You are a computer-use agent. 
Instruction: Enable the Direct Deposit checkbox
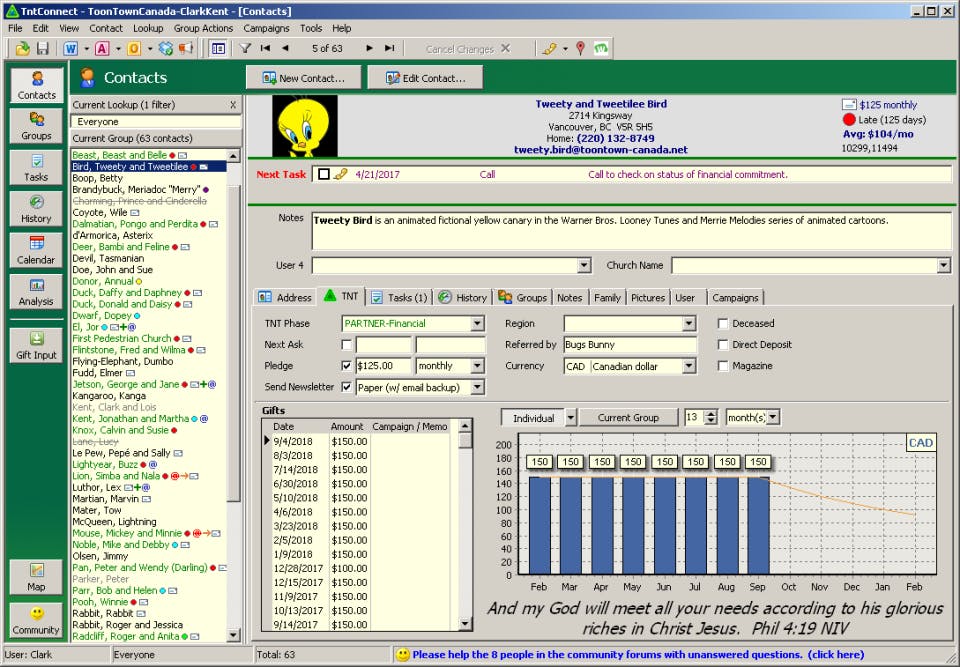723,345
